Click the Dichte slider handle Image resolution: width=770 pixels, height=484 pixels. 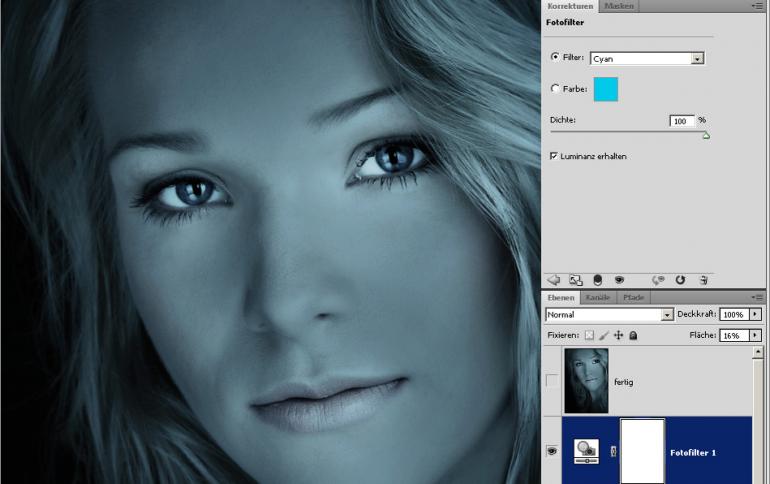pos(706,135)
